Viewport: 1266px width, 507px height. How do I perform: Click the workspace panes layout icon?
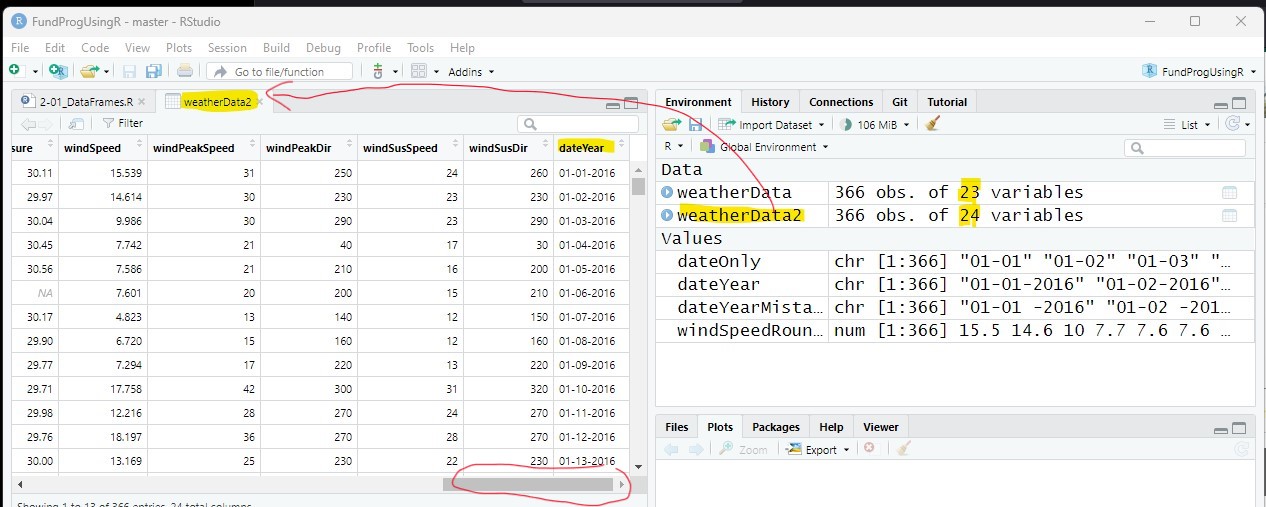(419, 71)
